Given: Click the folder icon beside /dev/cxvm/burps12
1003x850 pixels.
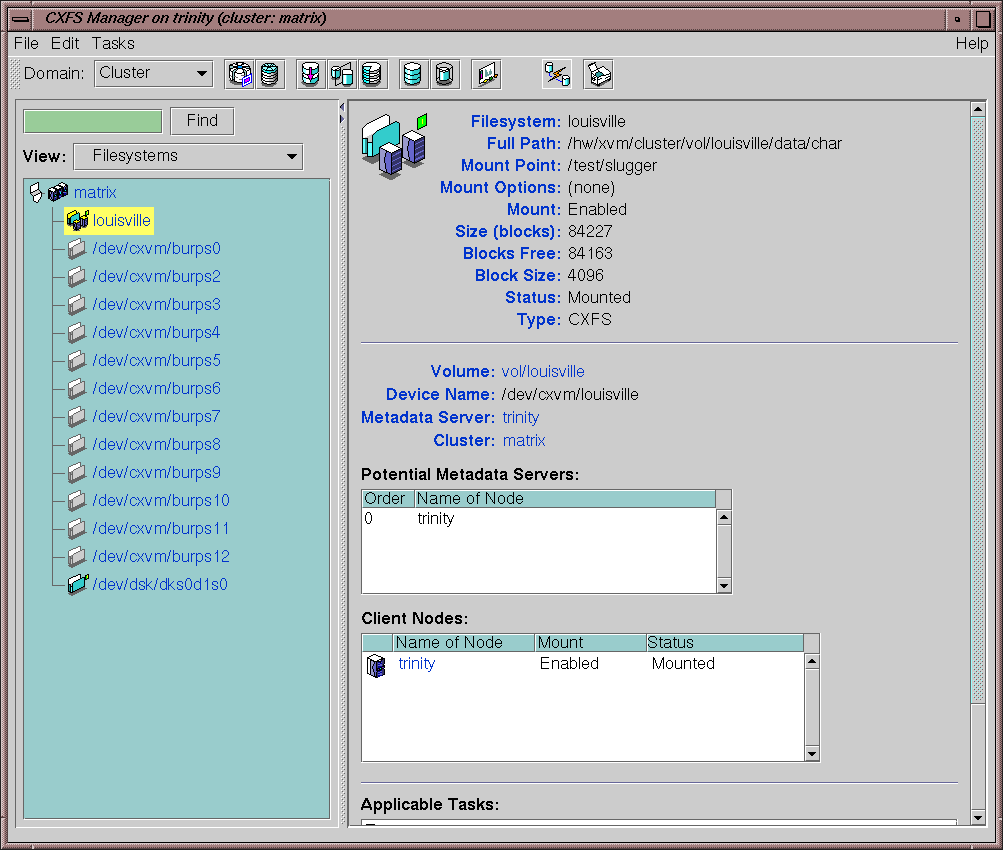Looking at the screenshot, I should click(77, 556).
